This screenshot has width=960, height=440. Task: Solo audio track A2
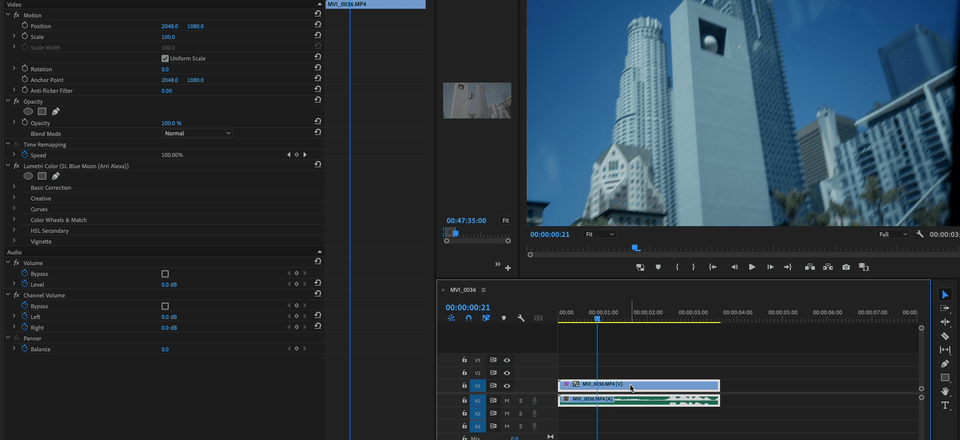tap(521, 414)
